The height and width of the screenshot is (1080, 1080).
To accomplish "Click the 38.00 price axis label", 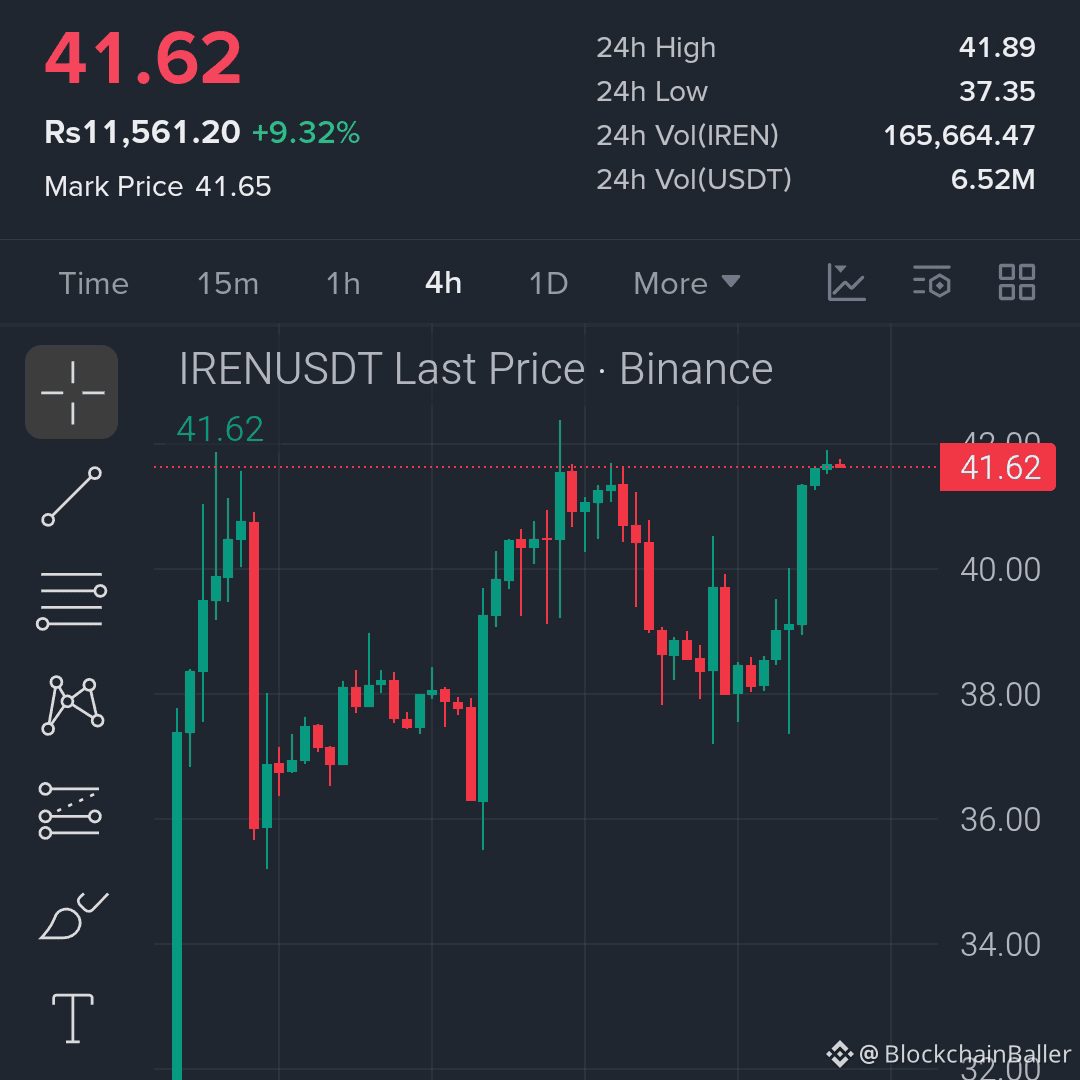I will coord(1000,695).
